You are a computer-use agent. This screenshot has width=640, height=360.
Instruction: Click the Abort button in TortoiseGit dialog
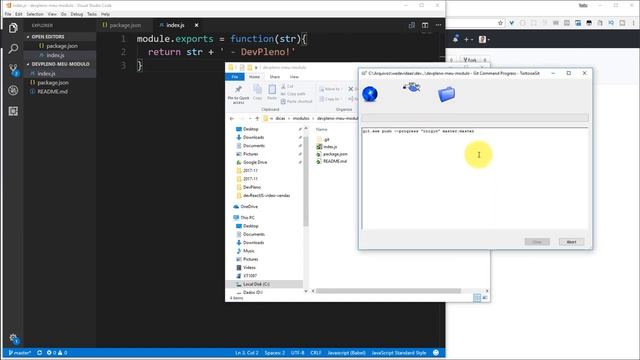[571, 242]
